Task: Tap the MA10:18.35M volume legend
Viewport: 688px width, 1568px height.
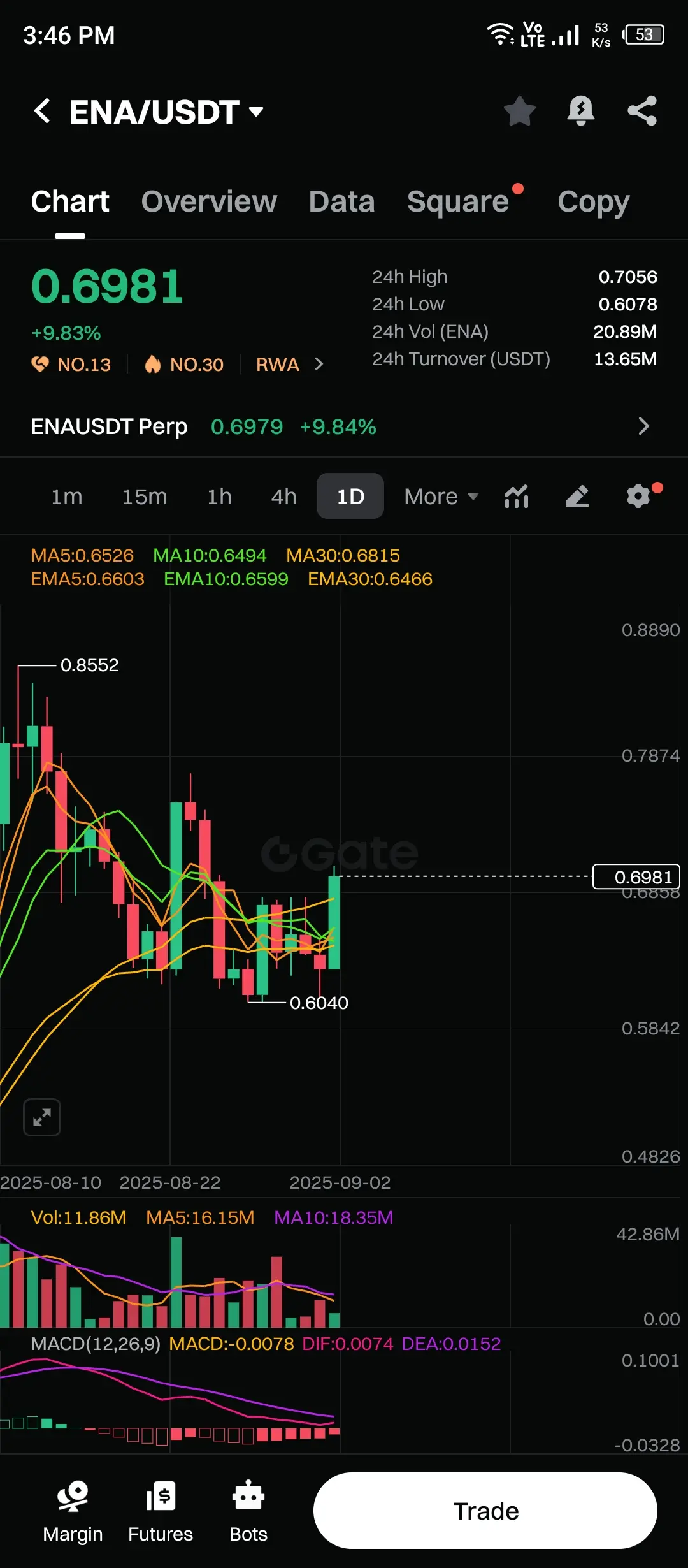Action: (334, 1217)
